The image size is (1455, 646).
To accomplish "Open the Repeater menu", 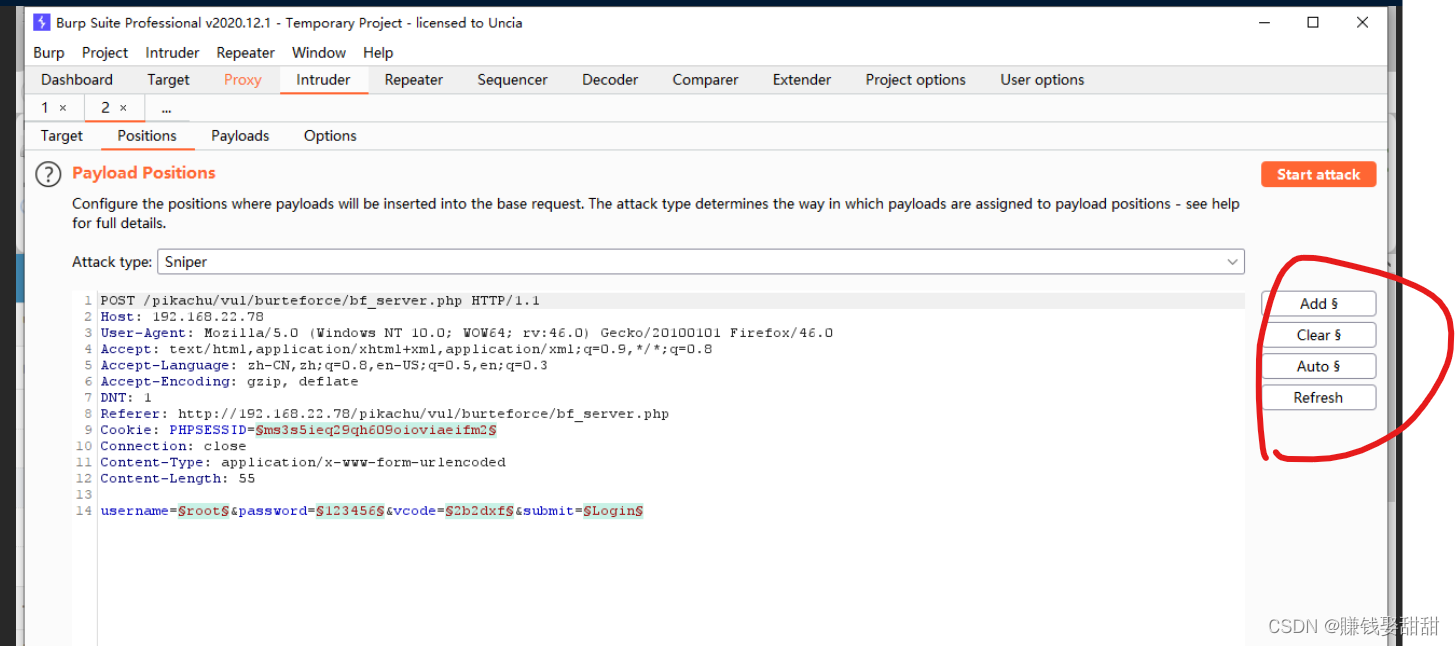I will coord(245,53).
